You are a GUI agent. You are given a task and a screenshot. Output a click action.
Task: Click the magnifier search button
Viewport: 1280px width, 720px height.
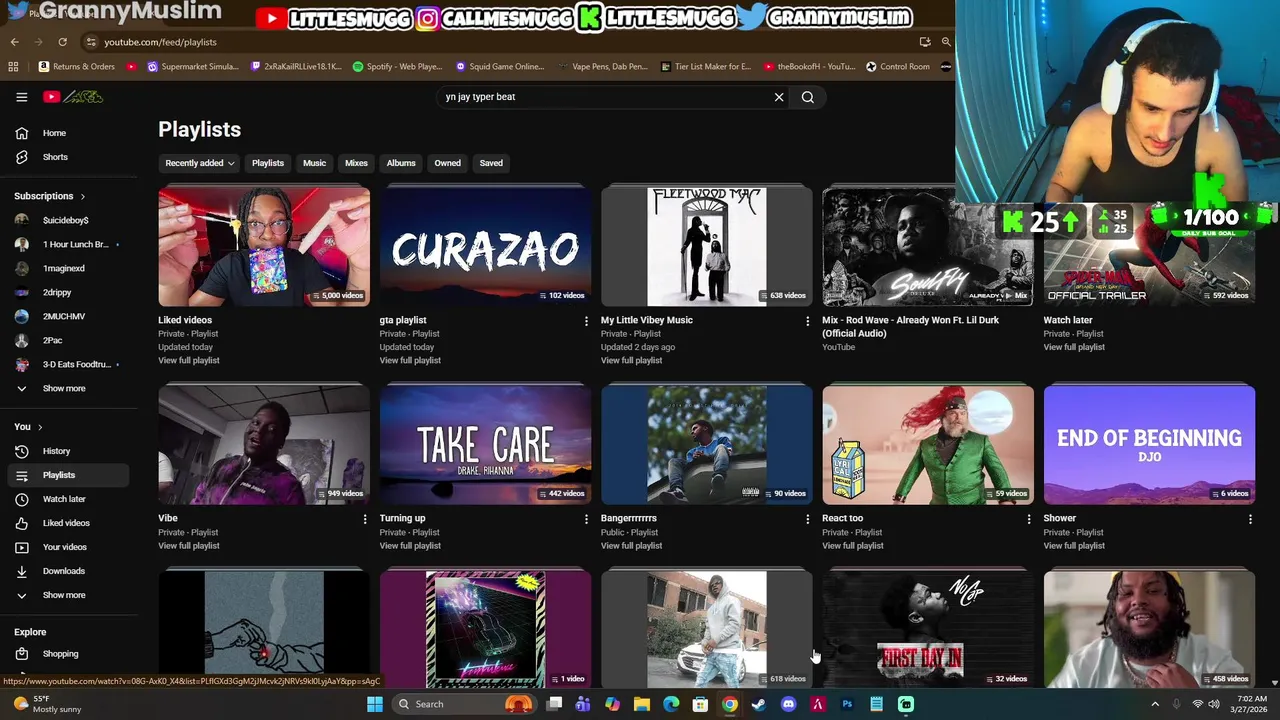(808, 97)
